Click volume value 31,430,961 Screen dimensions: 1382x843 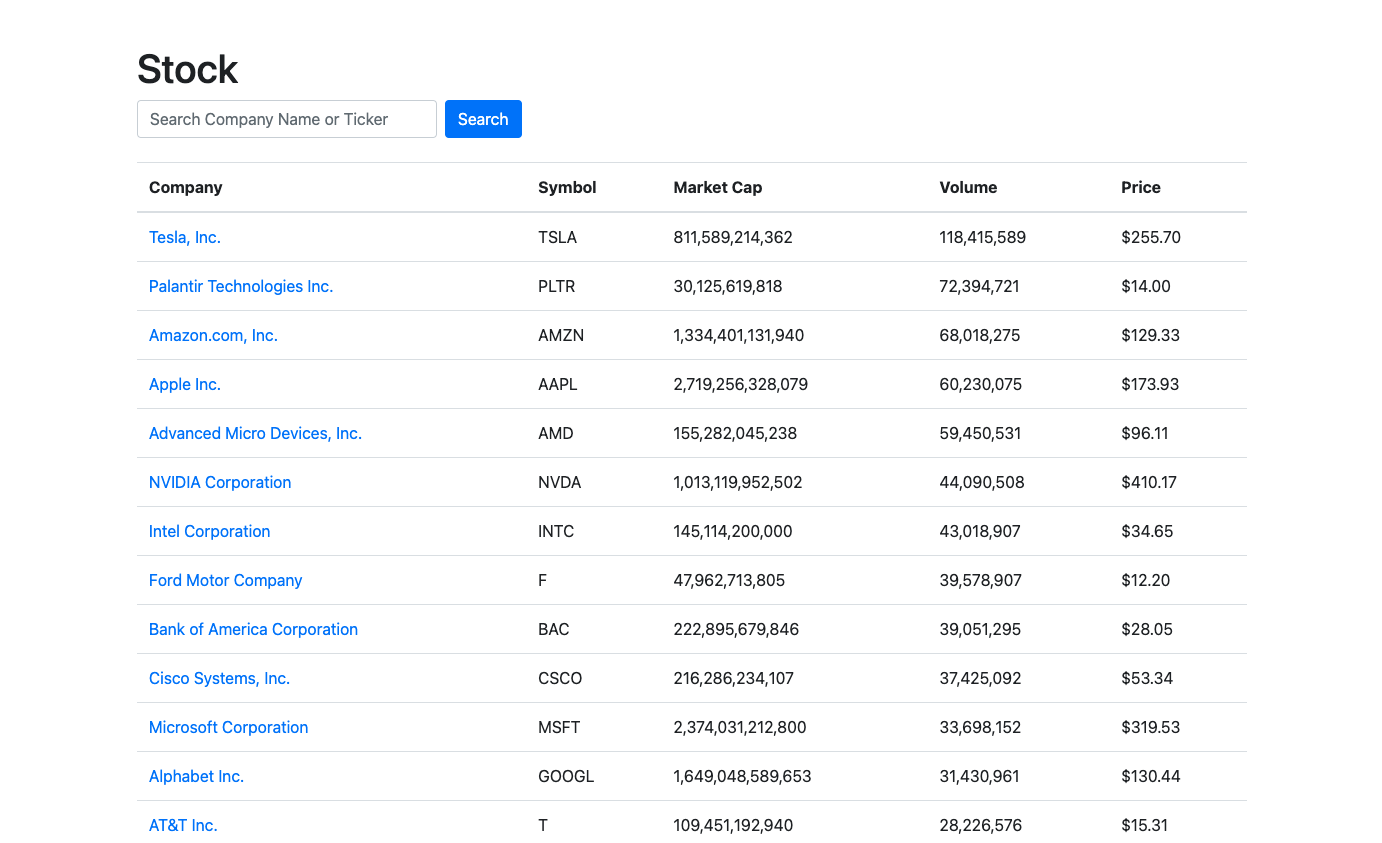tap(980, 776)
